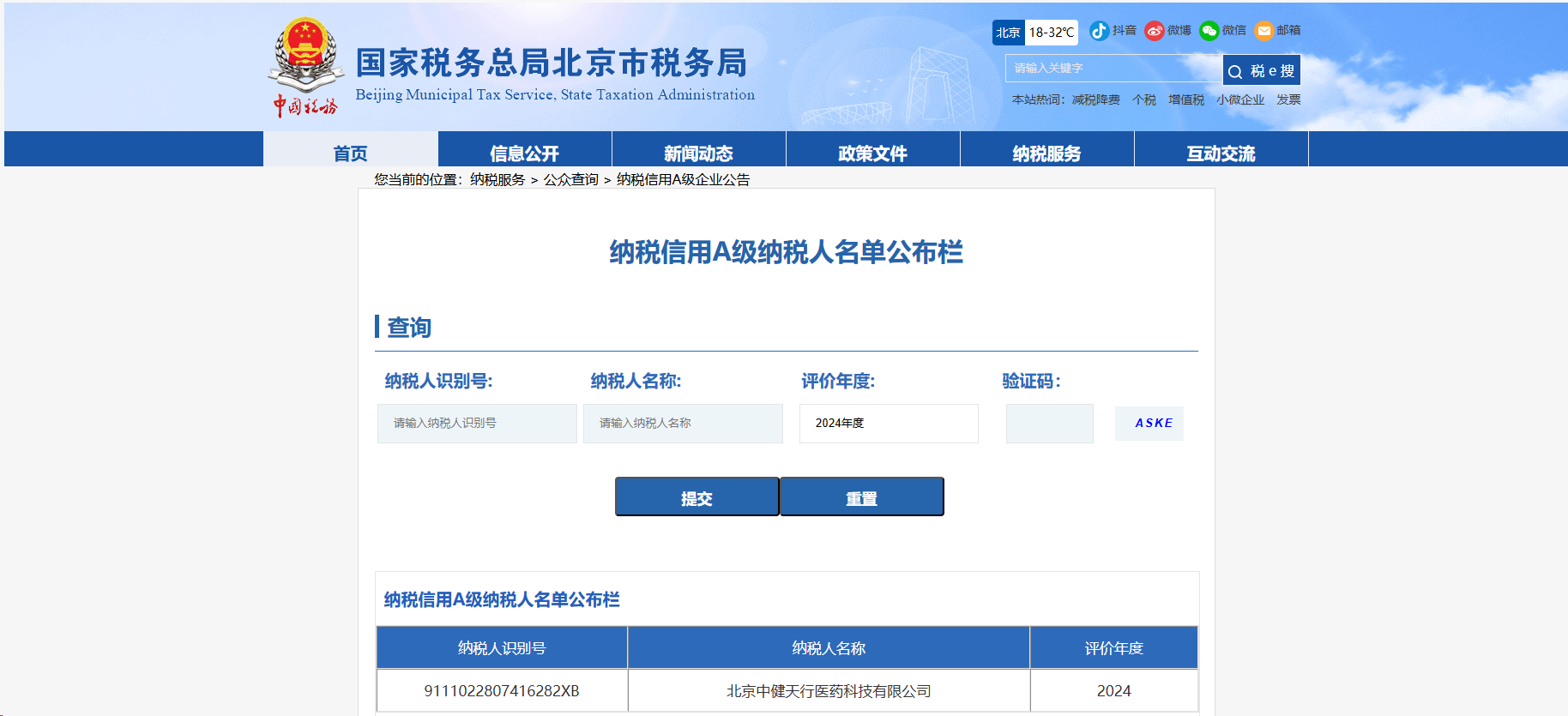Click the 验证码 captcha input box

click(1049, 424)
